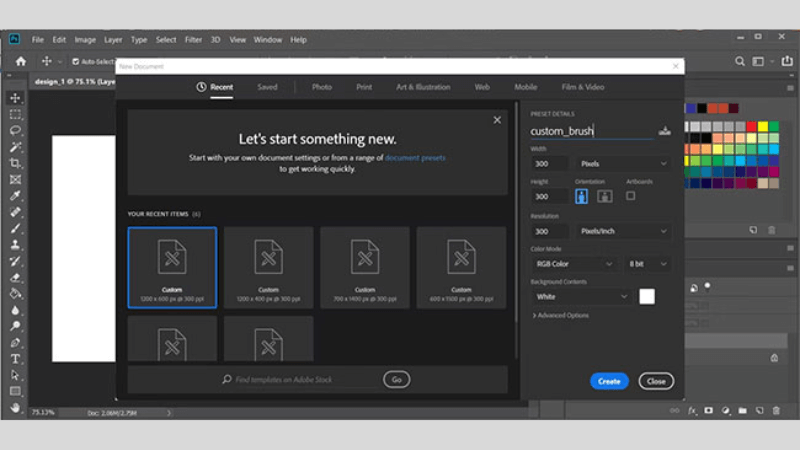Select the Frame tool
Image resolution: width=800 pixels, height=450 pixels.
click(15, 180)
